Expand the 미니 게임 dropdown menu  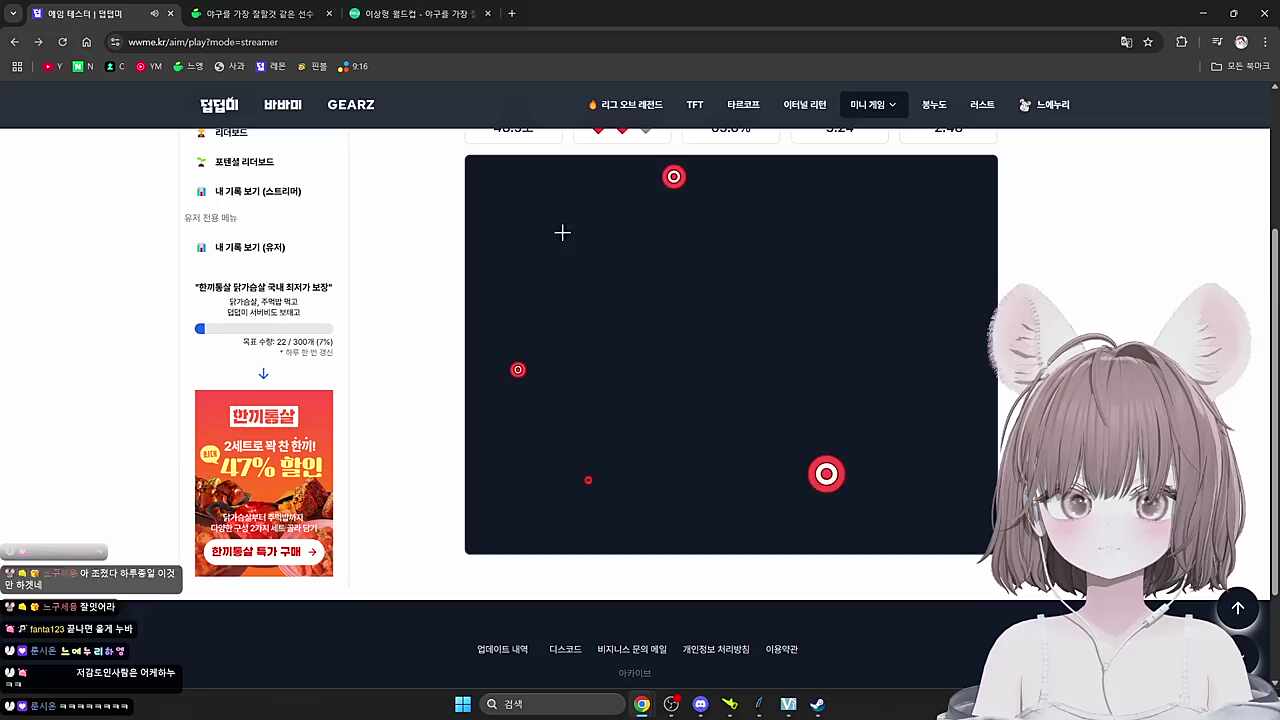pyautogui.click(x=873, y=105)
